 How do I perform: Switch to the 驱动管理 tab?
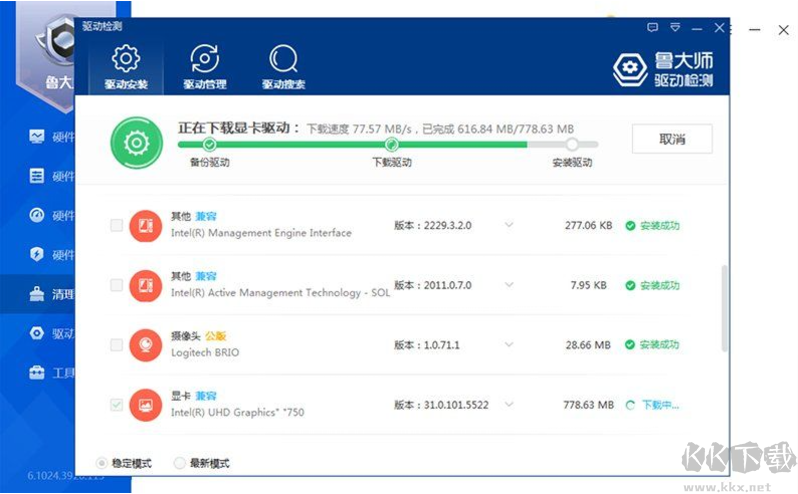coord(205,68)
